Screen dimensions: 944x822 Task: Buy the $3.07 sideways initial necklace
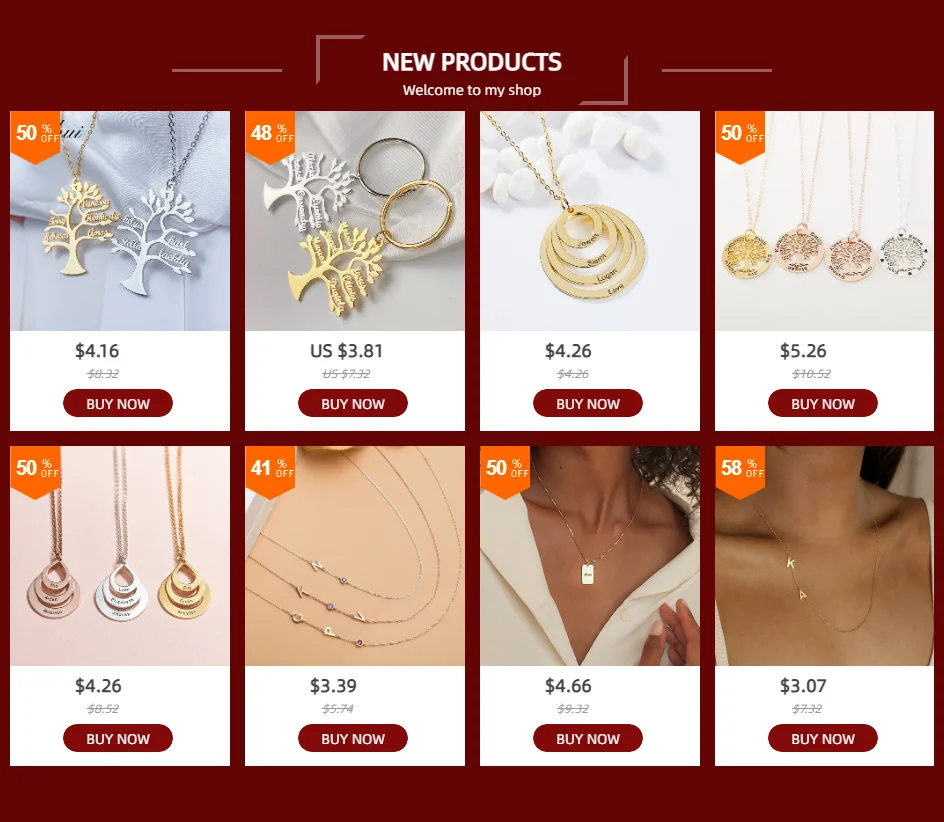[822, 738]
